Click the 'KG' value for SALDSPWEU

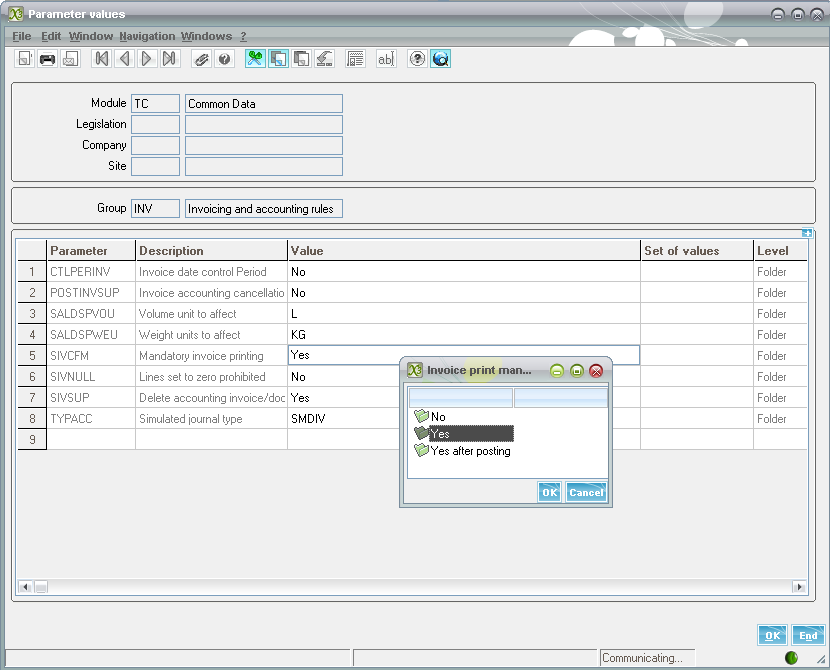(x=464, y=334)
